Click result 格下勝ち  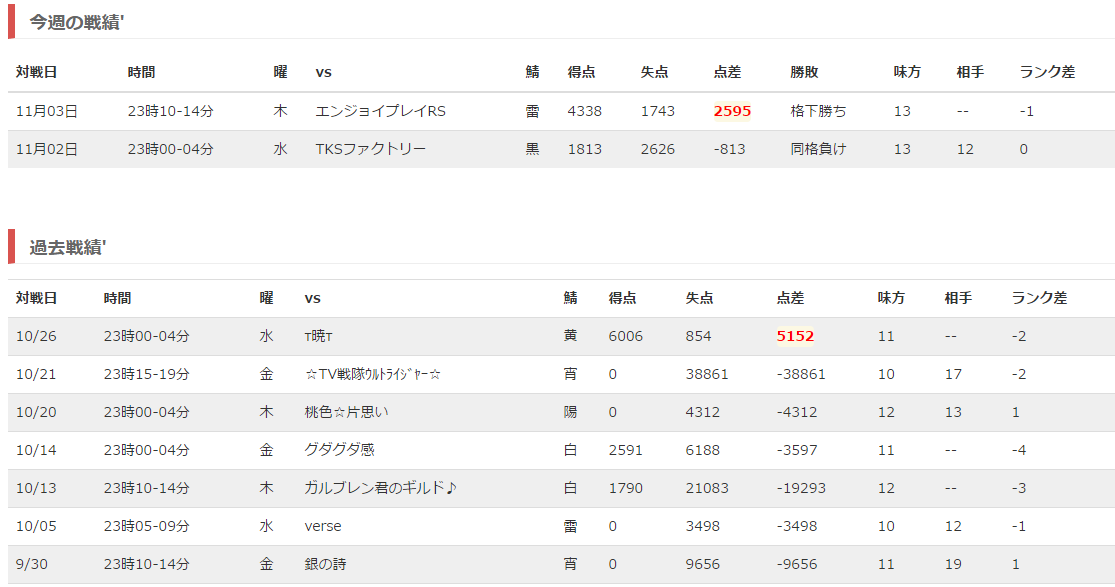(818, 111)
